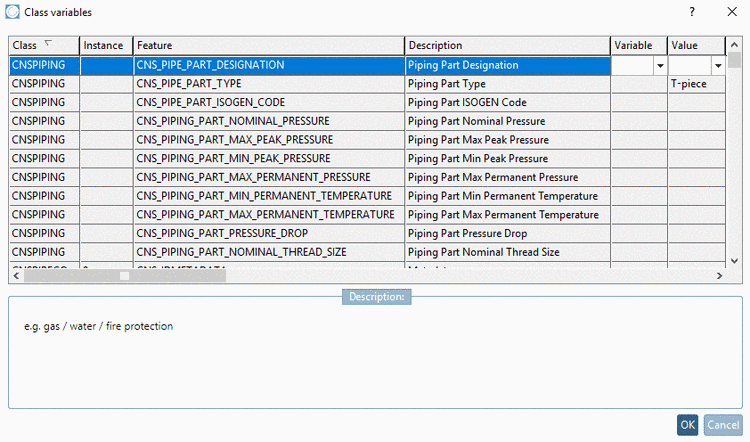750x442 pixels.
Task: Click the horizontal scrollbar left arrow
Action: (x=16, y=276)
